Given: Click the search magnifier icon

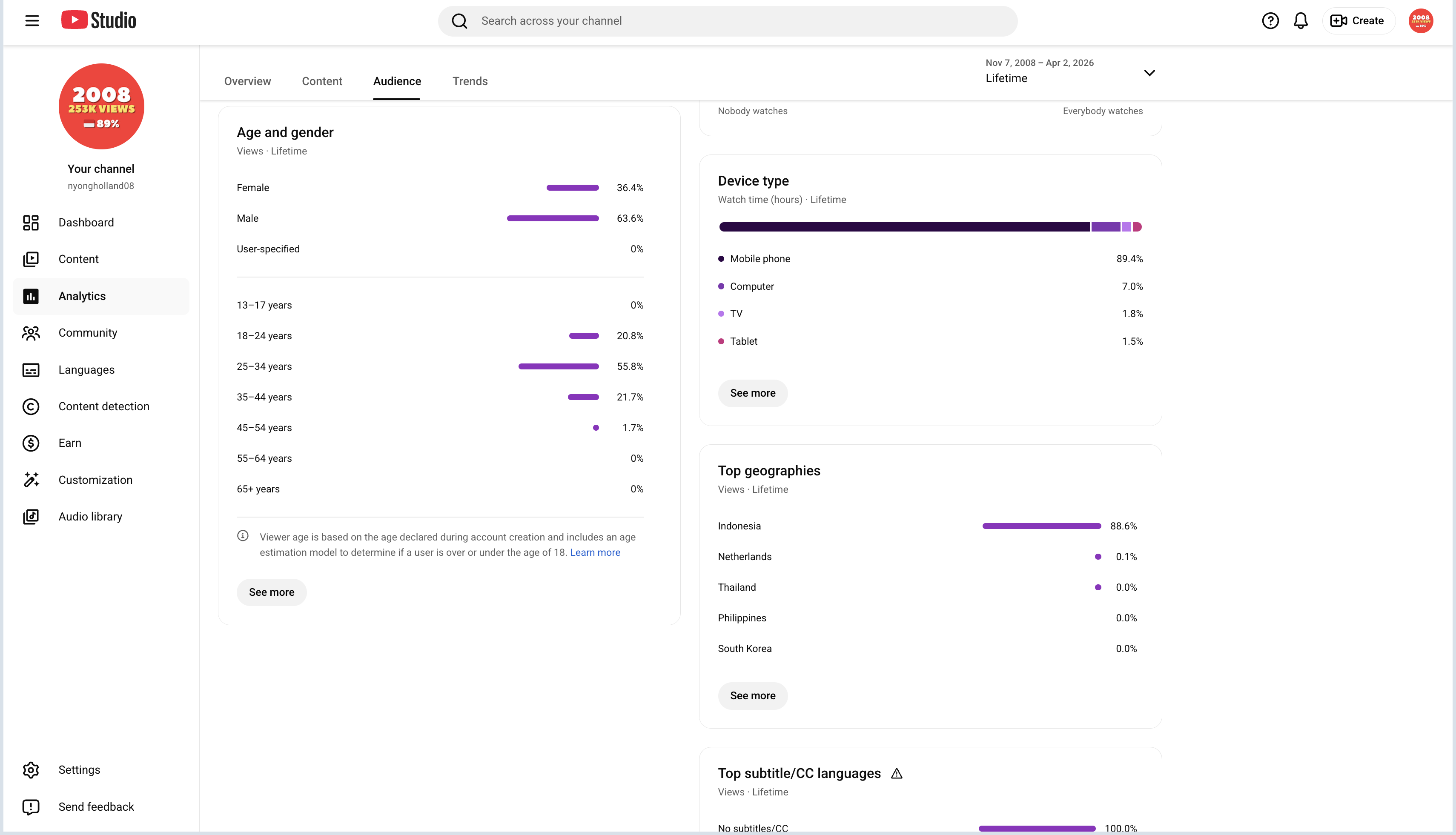Looking at the screenshot, I should pyautogui.click(x=459, y=21).
